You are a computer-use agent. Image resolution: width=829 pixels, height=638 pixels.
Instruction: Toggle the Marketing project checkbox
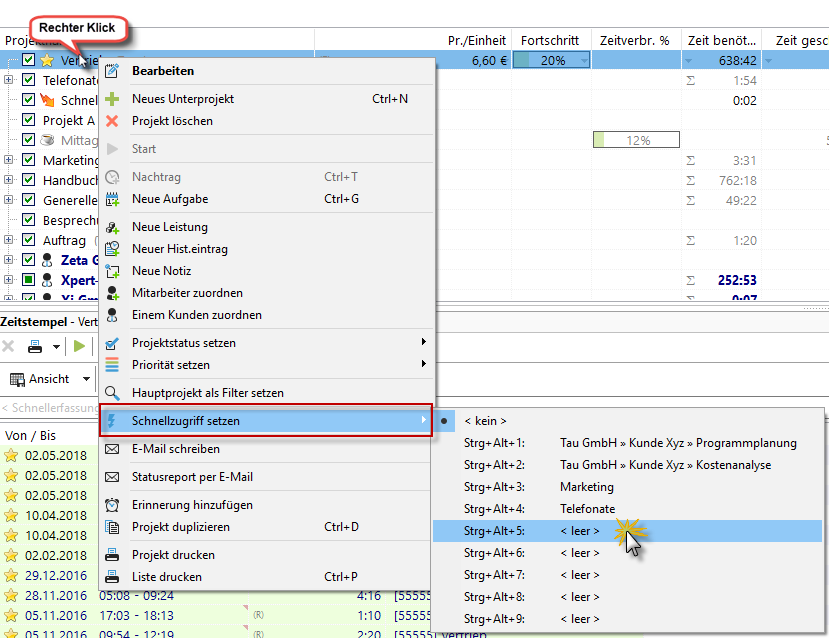29,160
